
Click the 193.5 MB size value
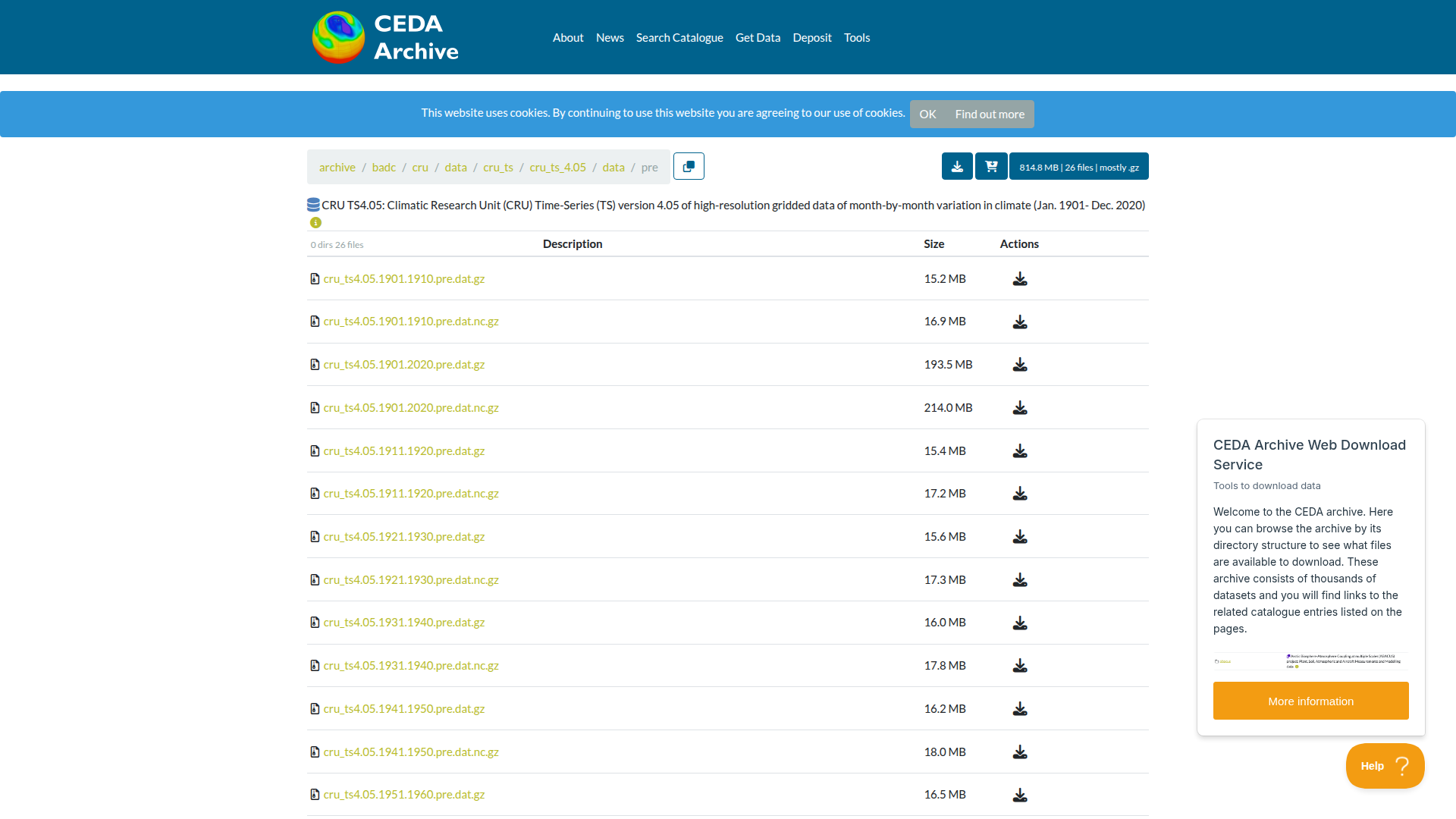point(948,364)
